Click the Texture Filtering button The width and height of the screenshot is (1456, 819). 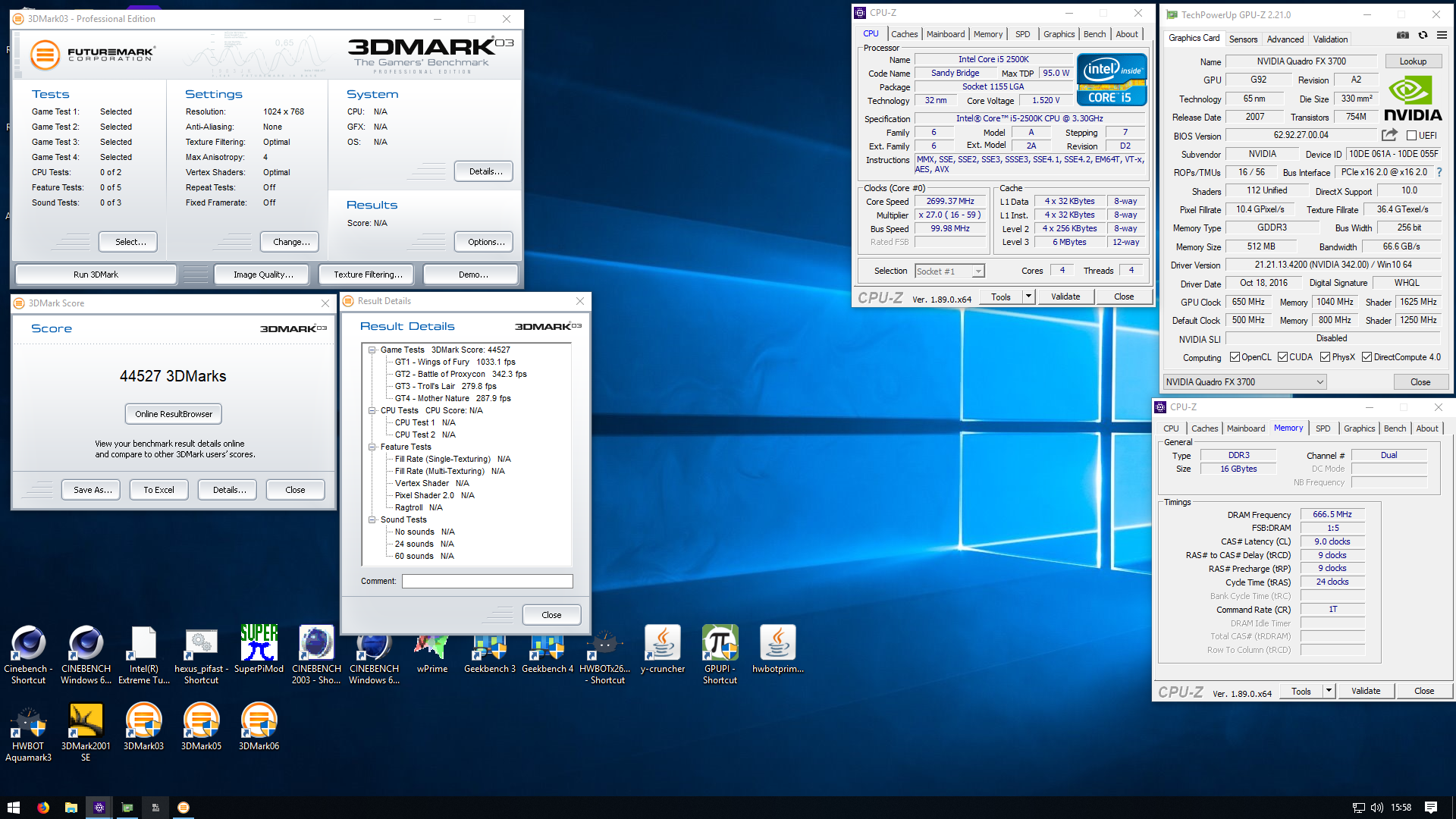(368, 275)
